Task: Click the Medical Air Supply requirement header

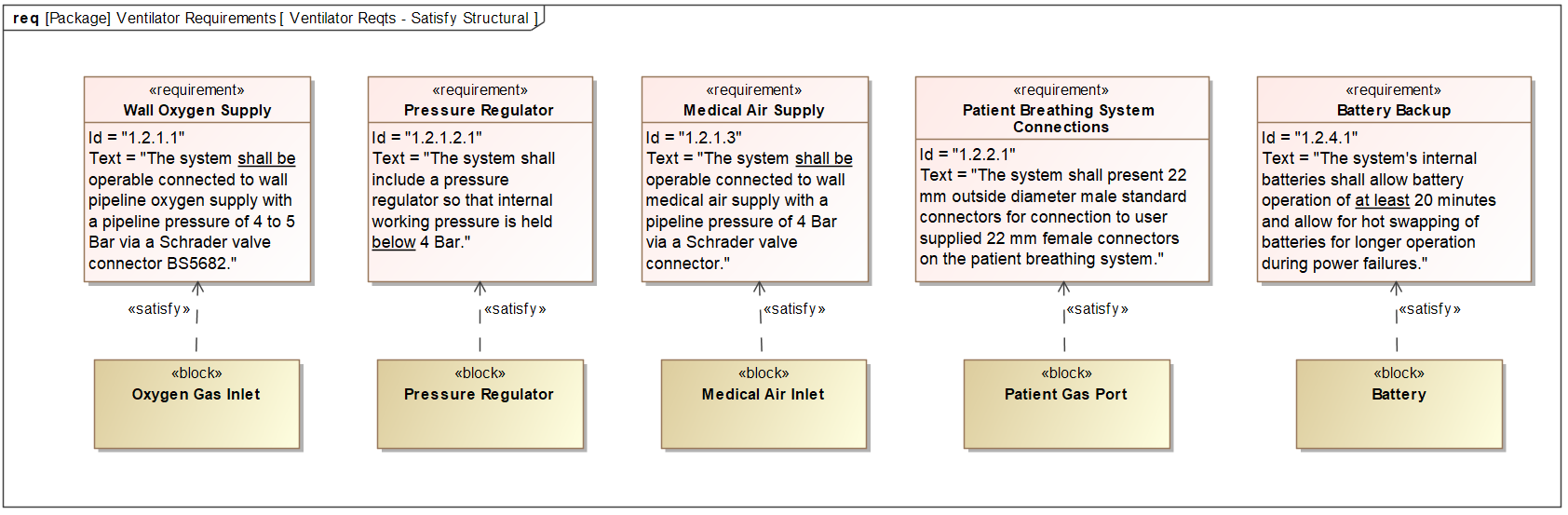Action: tap(754, 101)
